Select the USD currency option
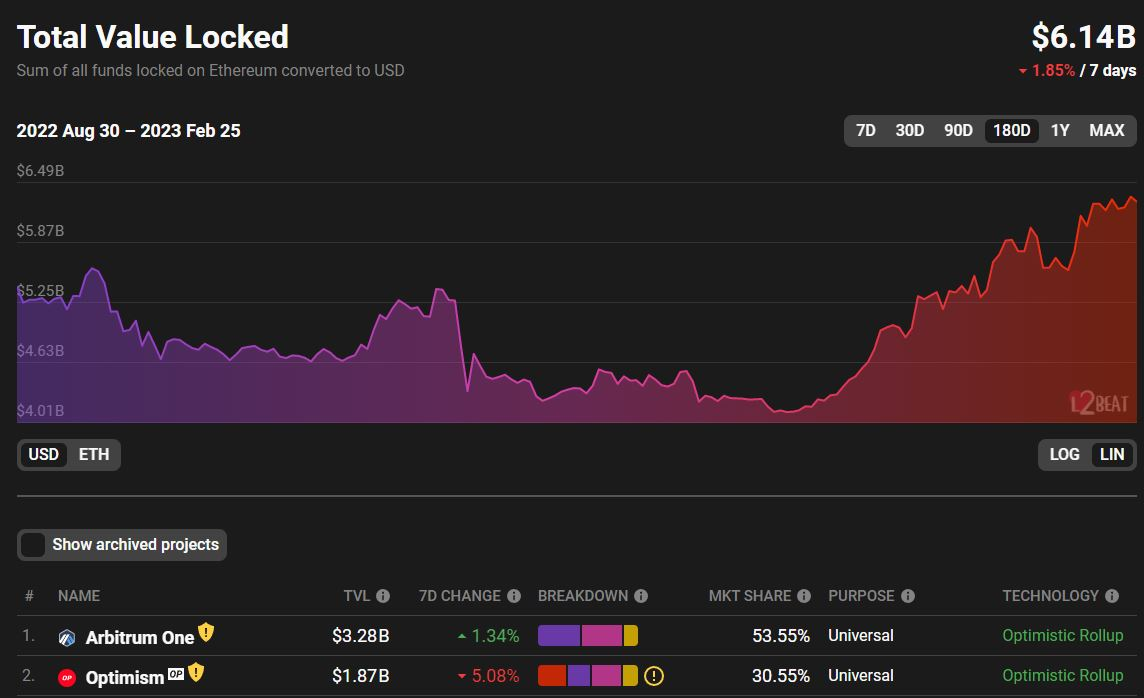 coord(43,454)
